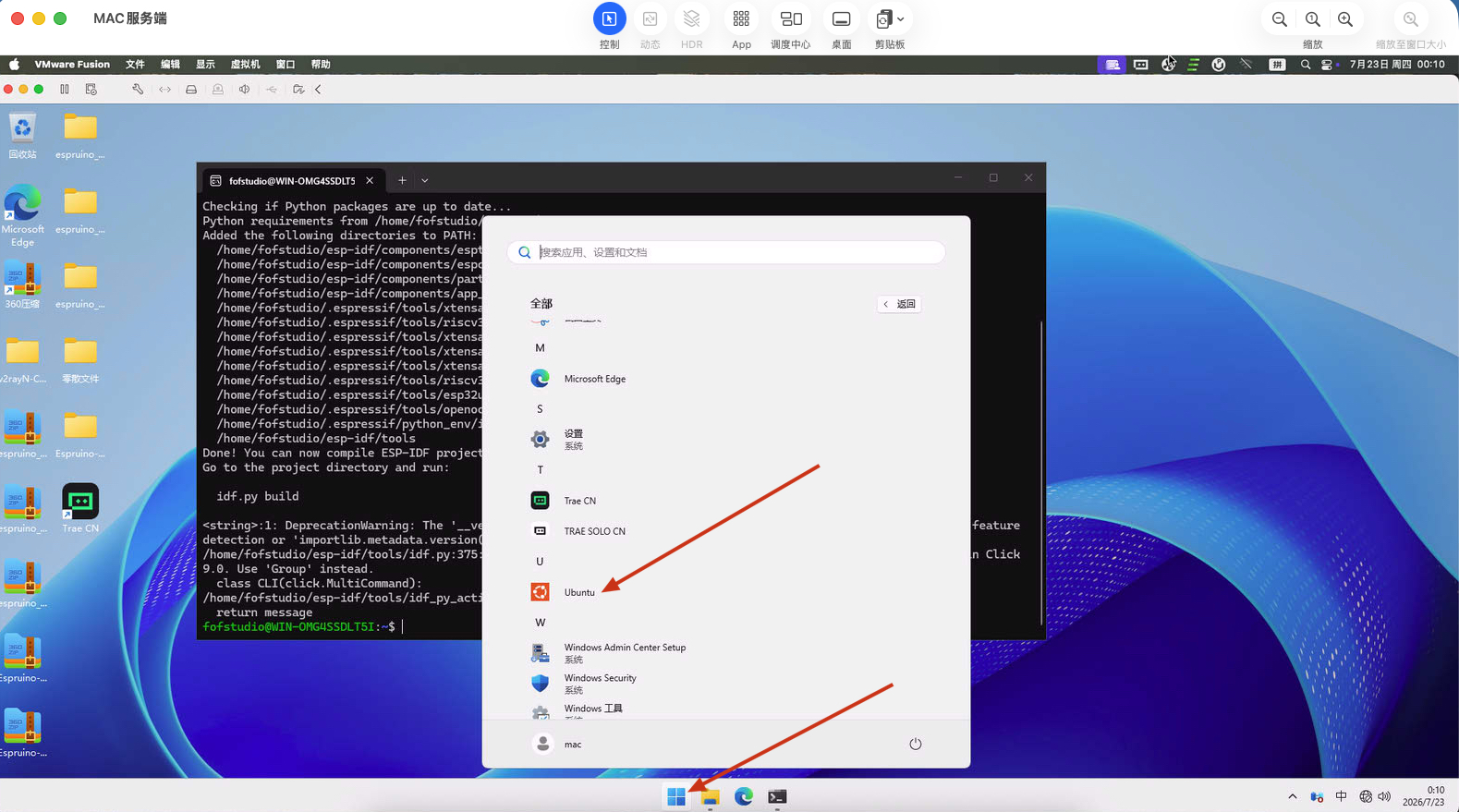
Task: Select the 零散文件 desktop folder
Action: [80, 359]
